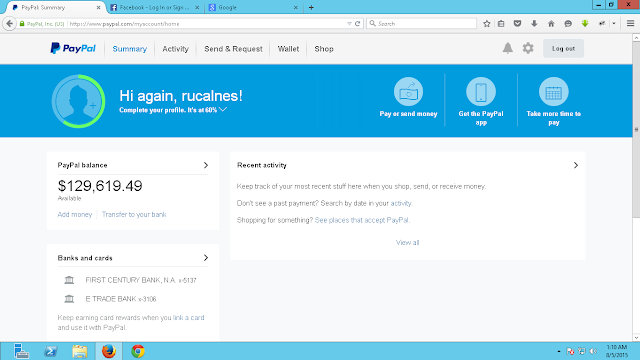Open the Send & Request tab
Viewport: 640px width, 360px height.
(x=233, y=49)
